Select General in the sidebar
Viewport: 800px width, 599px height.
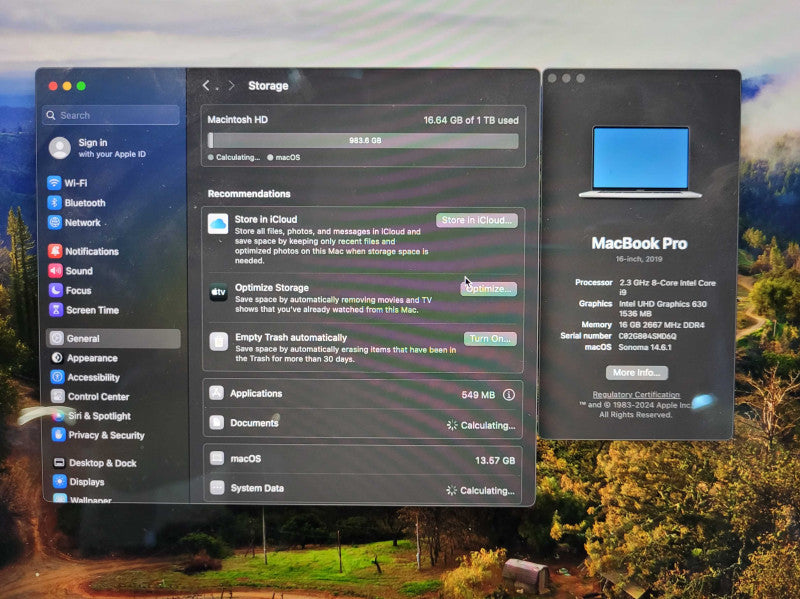113,338
